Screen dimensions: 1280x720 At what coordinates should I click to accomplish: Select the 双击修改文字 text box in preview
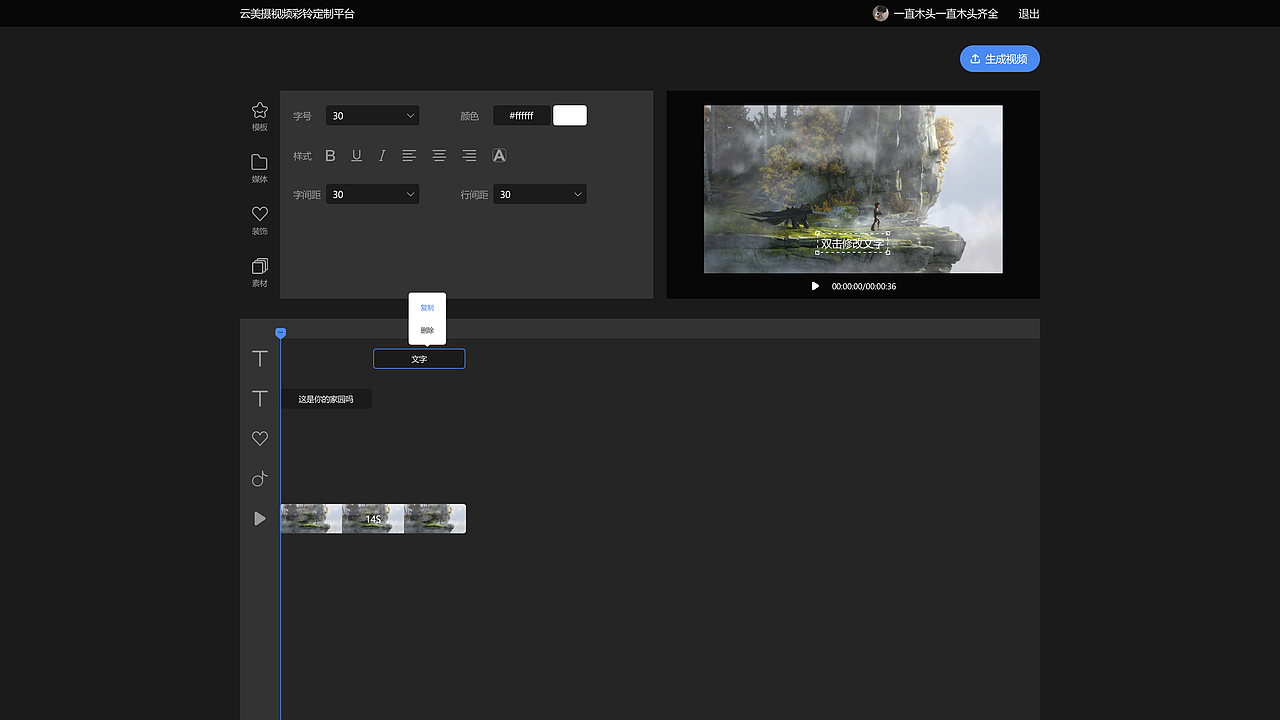(852, 243)
